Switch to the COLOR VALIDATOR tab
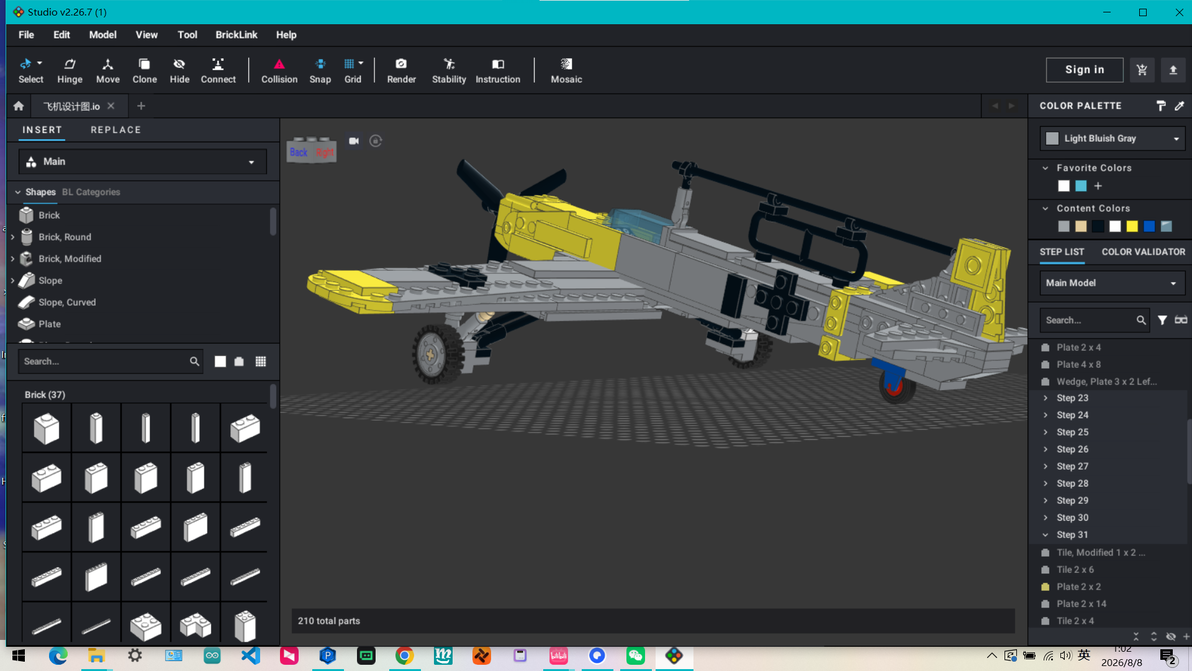The width and height of the screenshot is (1192, 671). 1143,252
